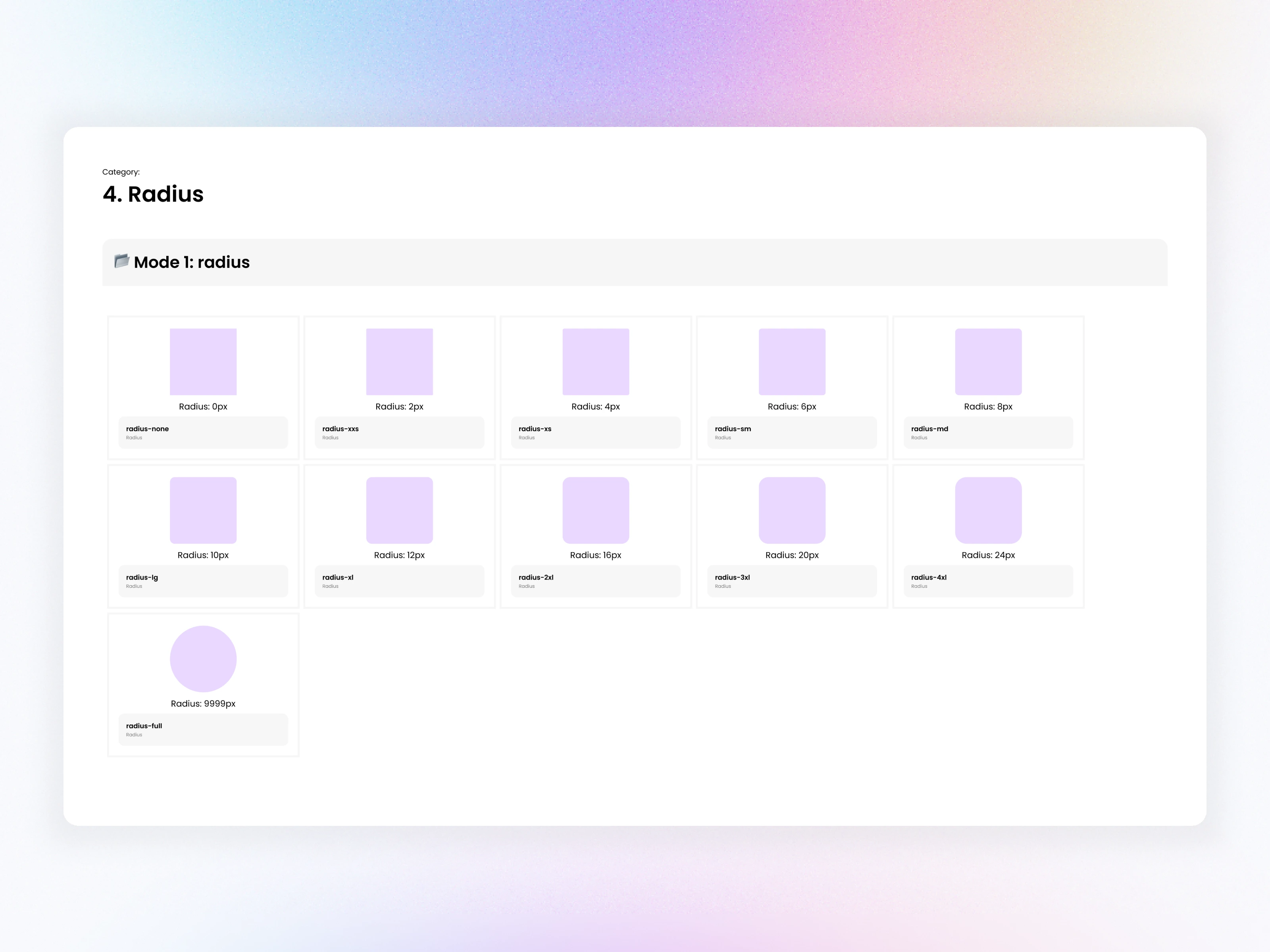Viewport: 1270px width, 952px height.
Task: Select the radius-lg token chip
Action: pyautogui.click(x=203, y=581)
